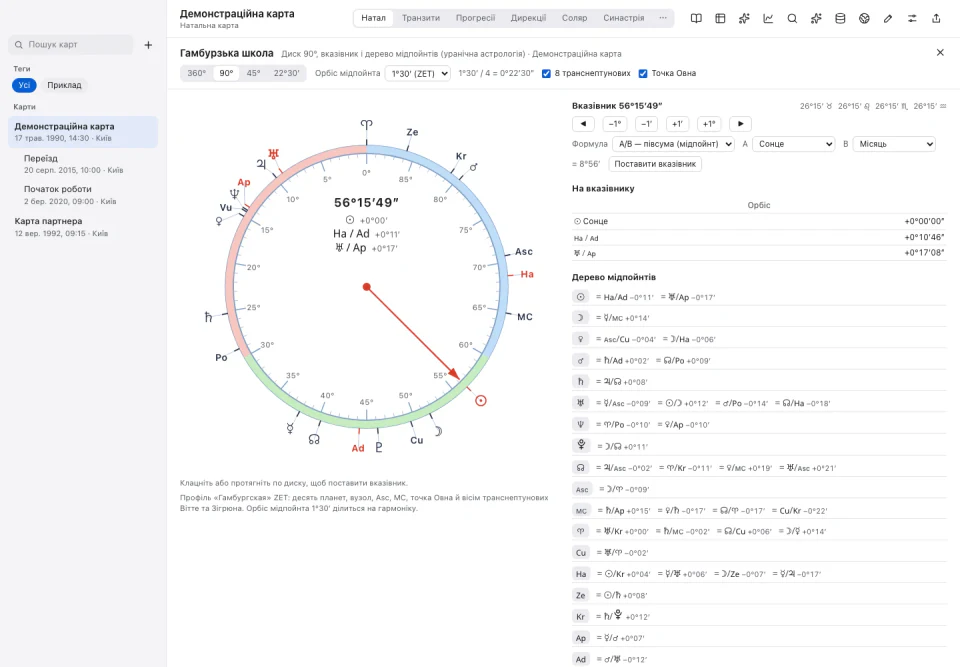Switch to the Синастрія tab
This screenshot has width=960, height=667.
coord(623,18)
